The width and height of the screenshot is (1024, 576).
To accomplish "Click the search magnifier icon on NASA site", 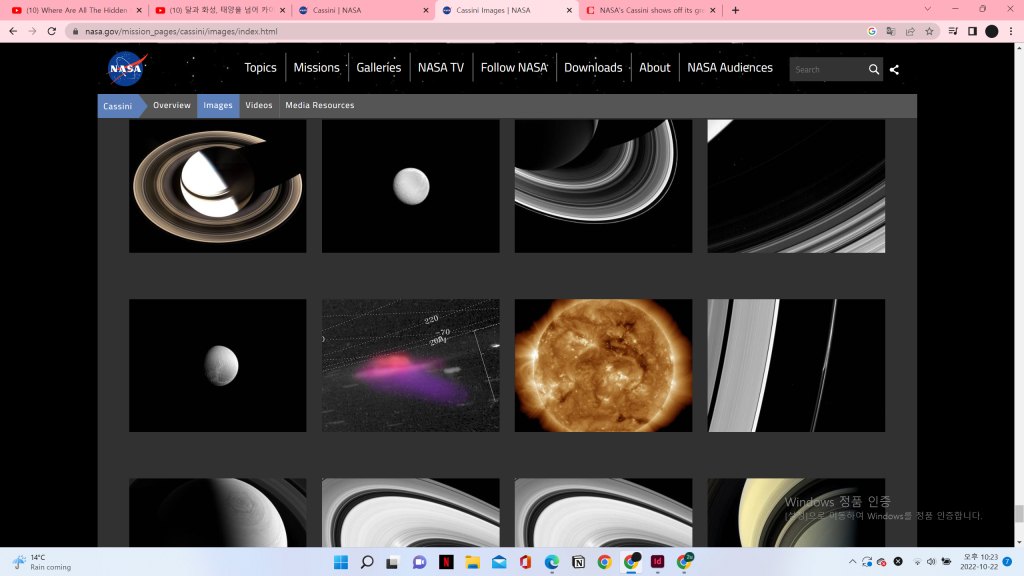I will [x=873, y=69].
